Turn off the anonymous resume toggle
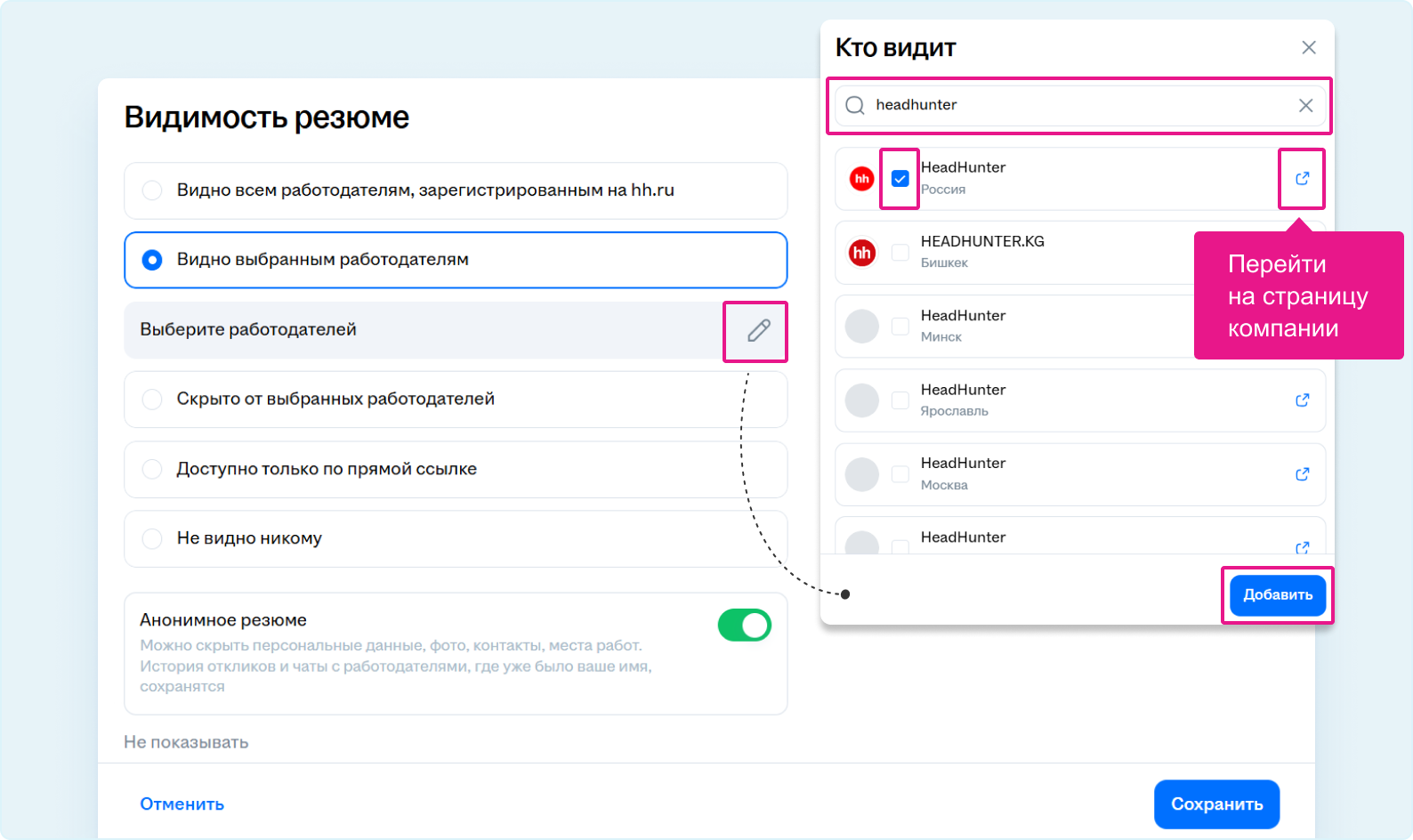The width and height of the screenshot is (1413, 840). point(744,626)
